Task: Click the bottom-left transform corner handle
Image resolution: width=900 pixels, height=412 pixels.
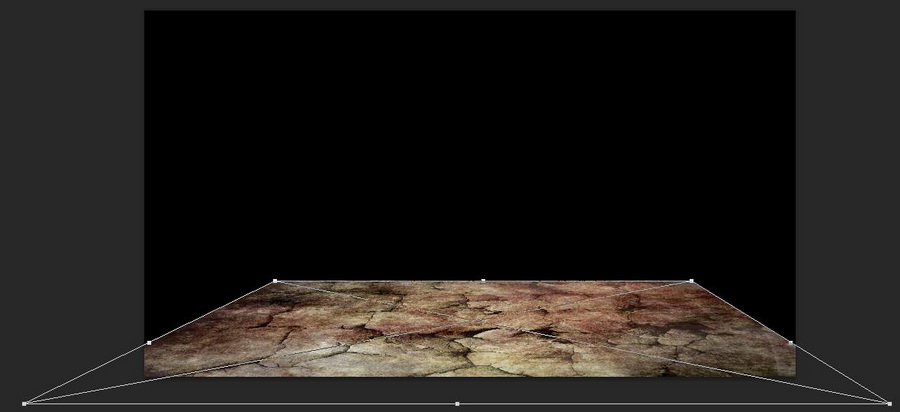Action: point(24,404)
